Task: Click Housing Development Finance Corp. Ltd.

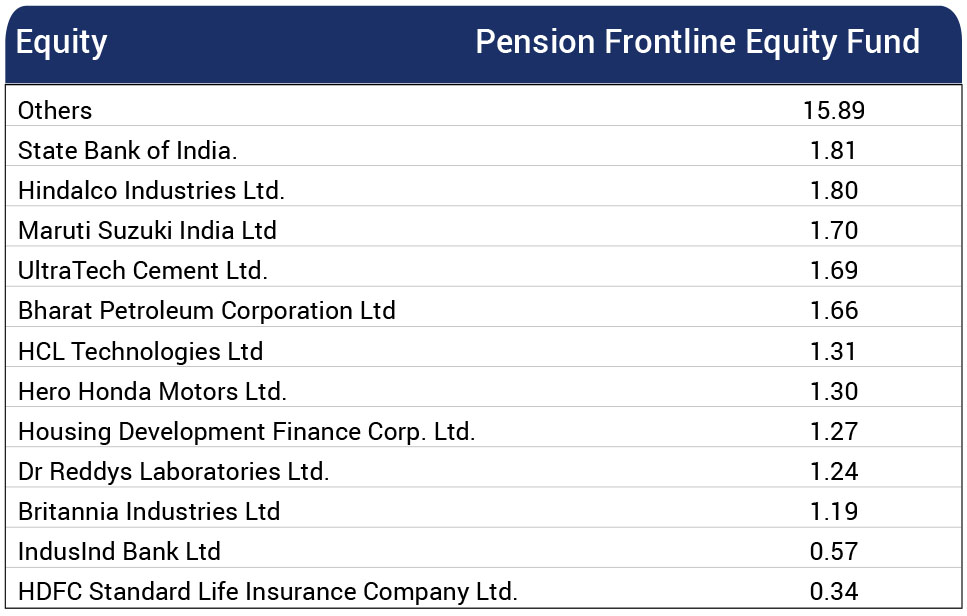Action: (x=247, y=432)
